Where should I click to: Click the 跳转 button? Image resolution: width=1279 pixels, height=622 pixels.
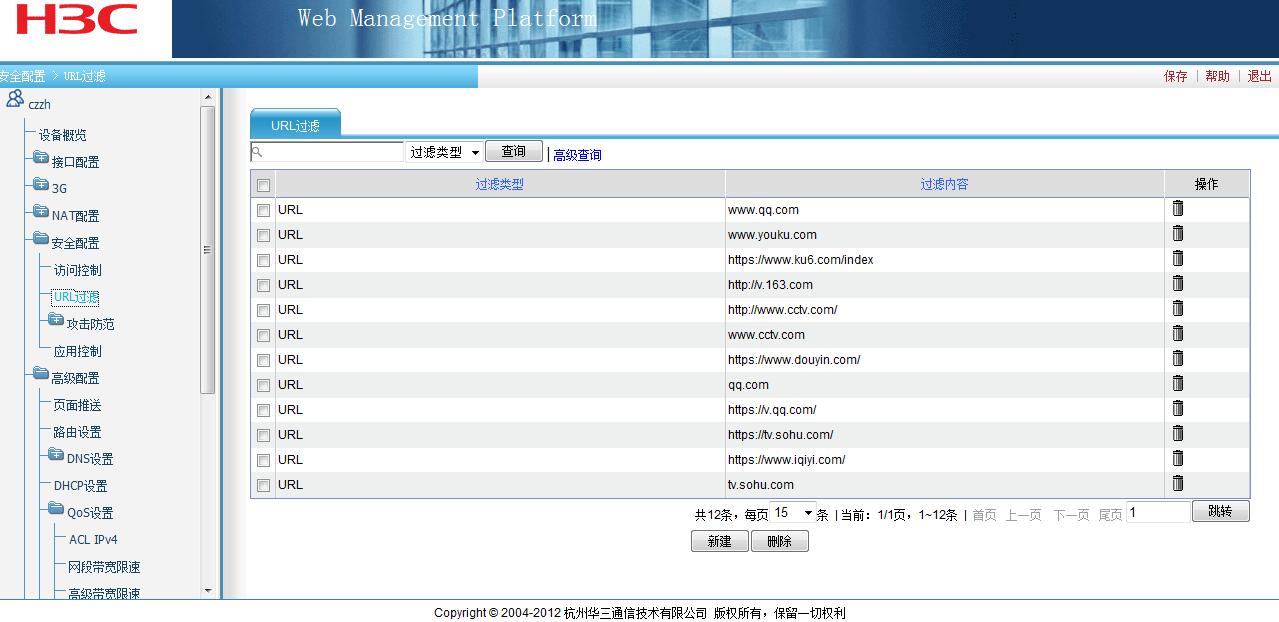point(1220,511)
